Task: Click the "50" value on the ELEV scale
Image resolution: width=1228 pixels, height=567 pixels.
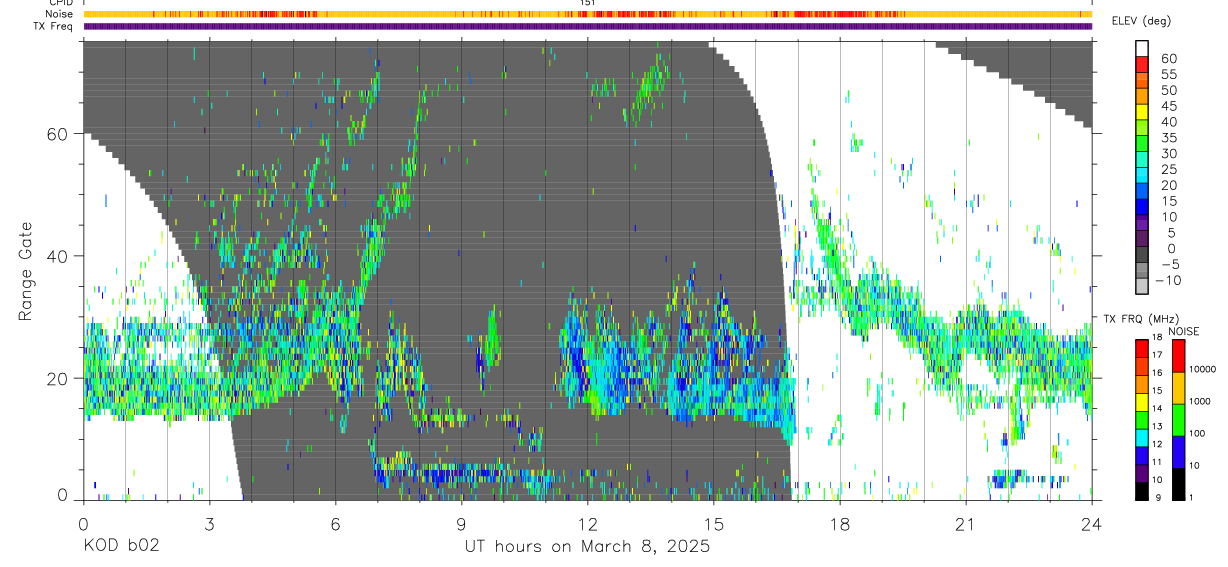Action: (1168, 91)
